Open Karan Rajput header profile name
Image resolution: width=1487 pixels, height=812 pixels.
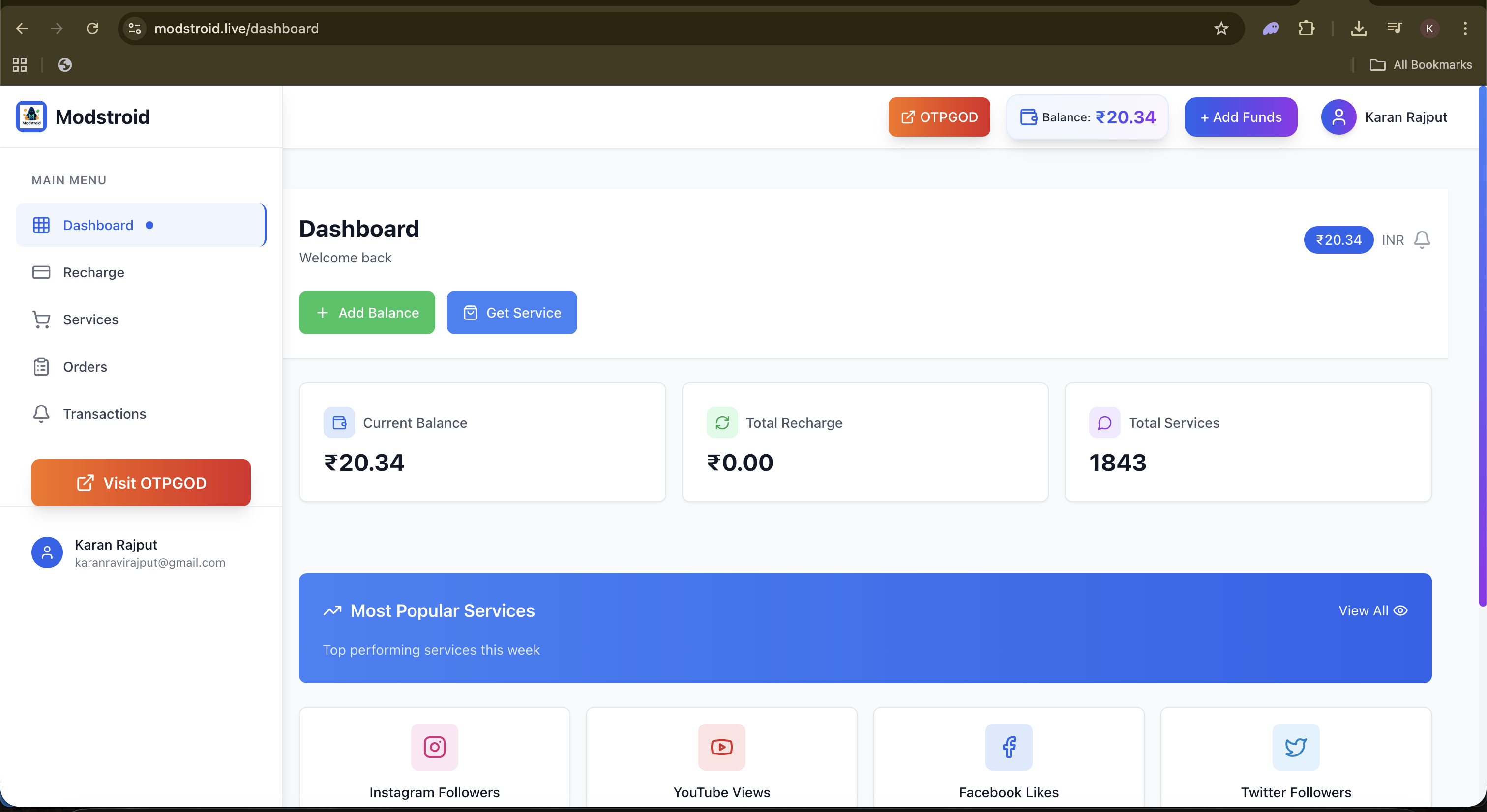[1405, 117]
